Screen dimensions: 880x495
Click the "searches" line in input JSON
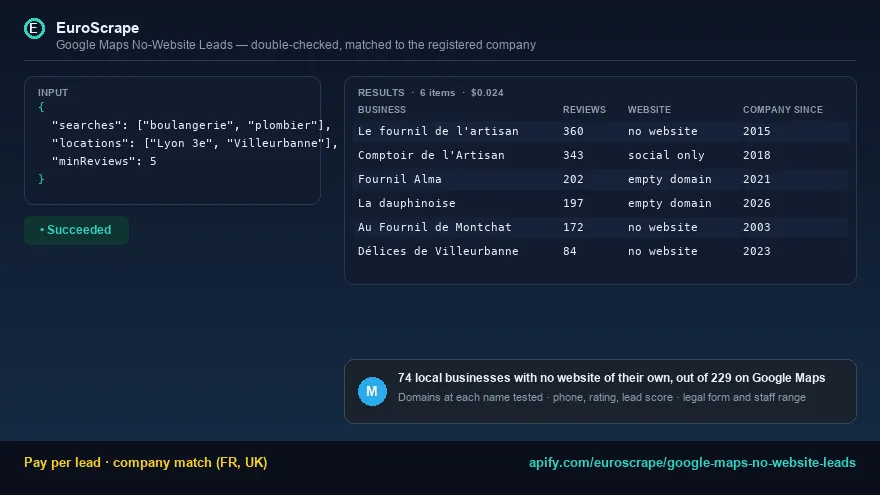[x=191, y=125]
